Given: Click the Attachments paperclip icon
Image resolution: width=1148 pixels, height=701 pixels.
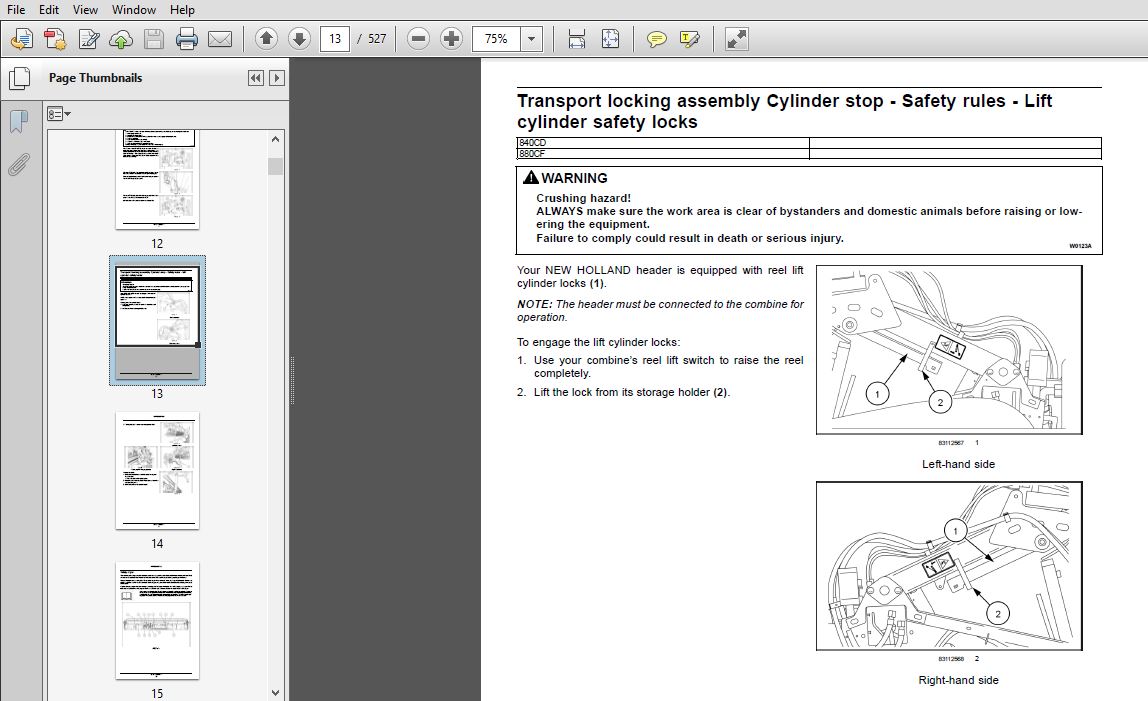Looking at the screenshot, I should coord(19,165).
